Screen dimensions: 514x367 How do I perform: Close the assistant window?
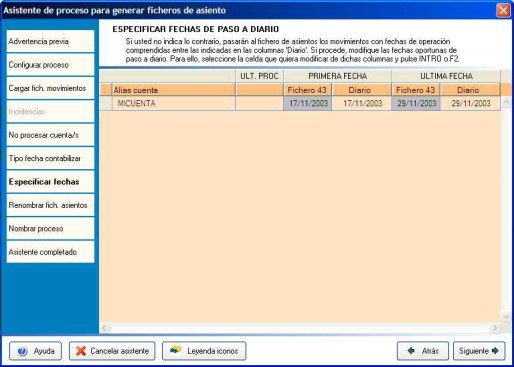click(503, 10)
